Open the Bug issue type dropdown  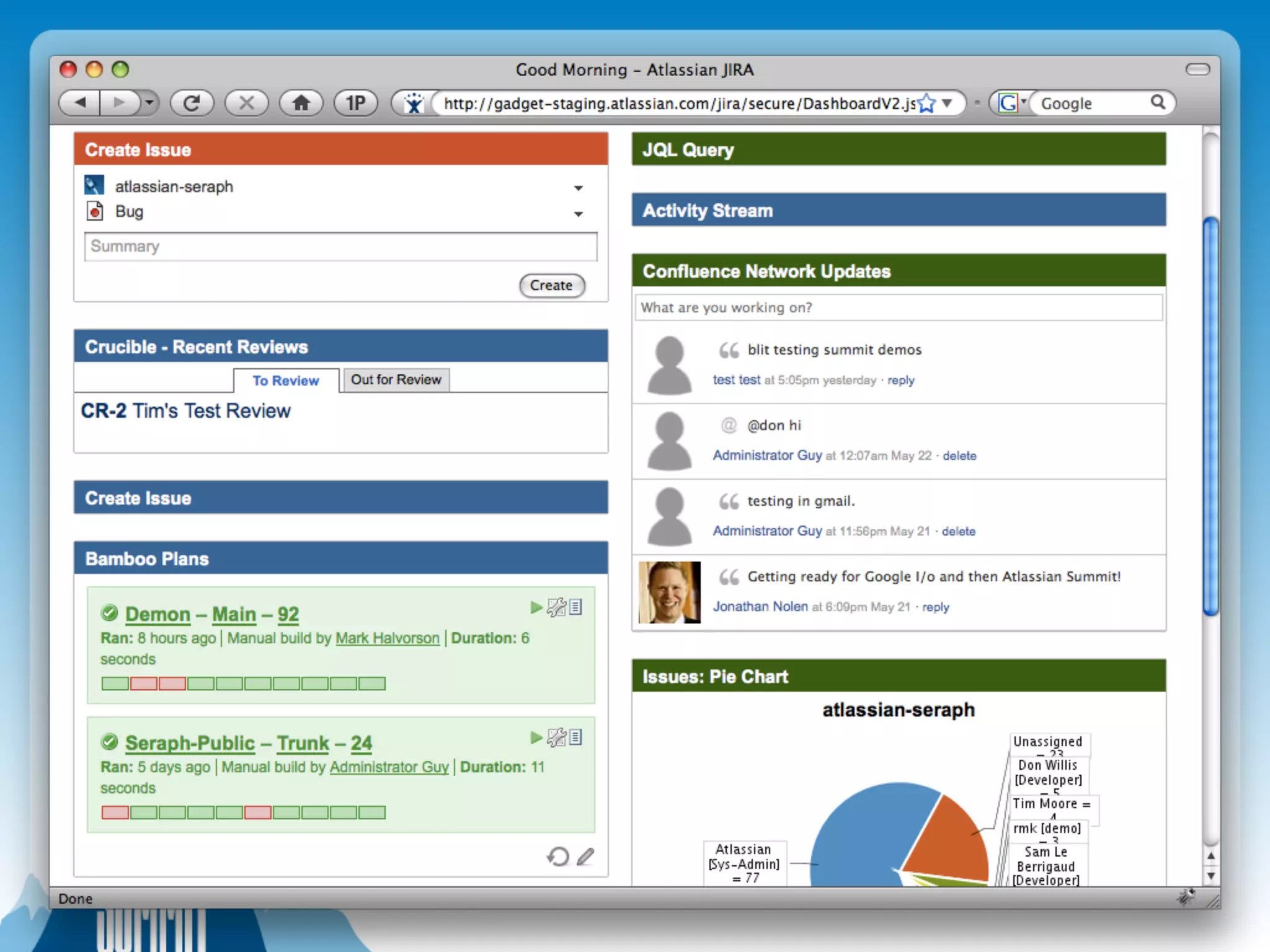coord(578,214)
